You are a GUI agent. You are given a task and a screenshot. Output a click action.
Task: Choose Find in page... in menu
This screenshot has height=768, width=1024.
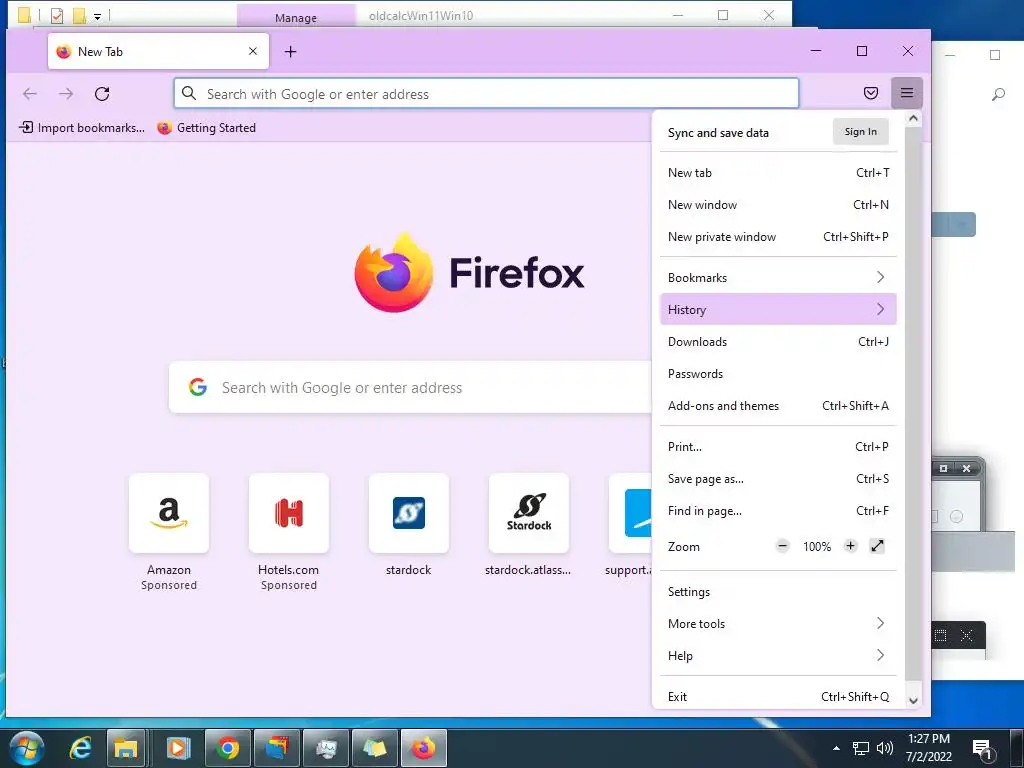coord(778,511)
